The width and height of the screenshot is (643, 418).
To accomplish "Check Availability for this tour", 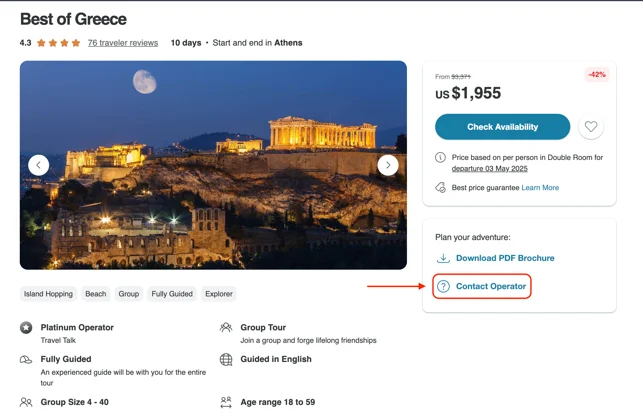I will (502, 127).
